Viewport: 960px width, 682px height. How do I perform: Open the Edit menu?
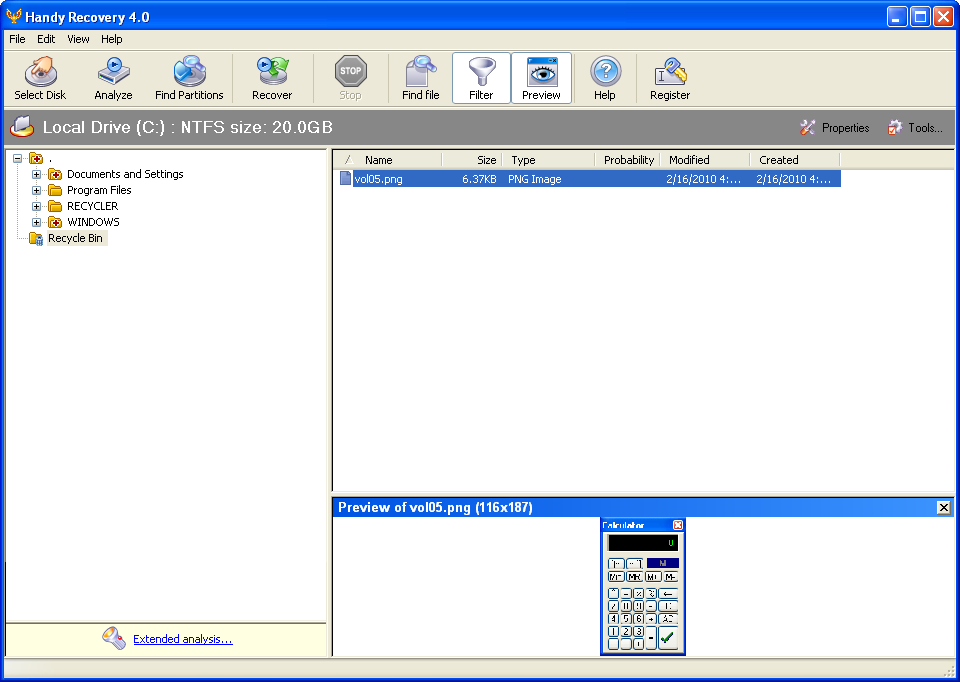click(46, 39)
